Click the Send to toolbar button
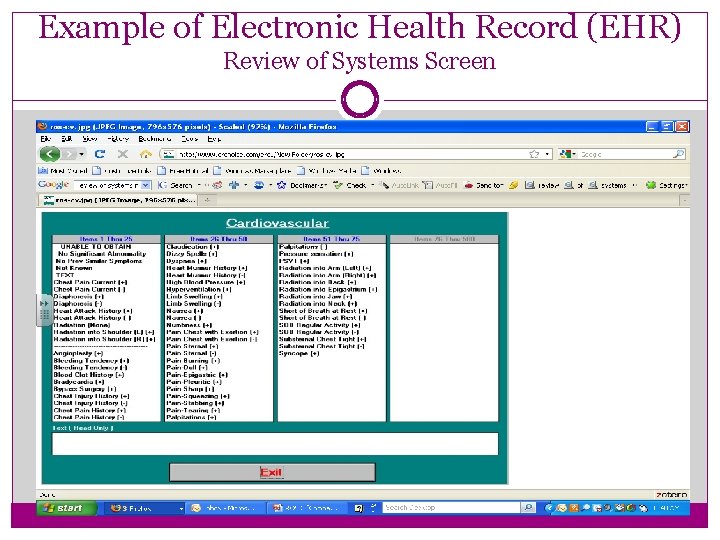Screen dimensions: 720x540 (484, 185)
